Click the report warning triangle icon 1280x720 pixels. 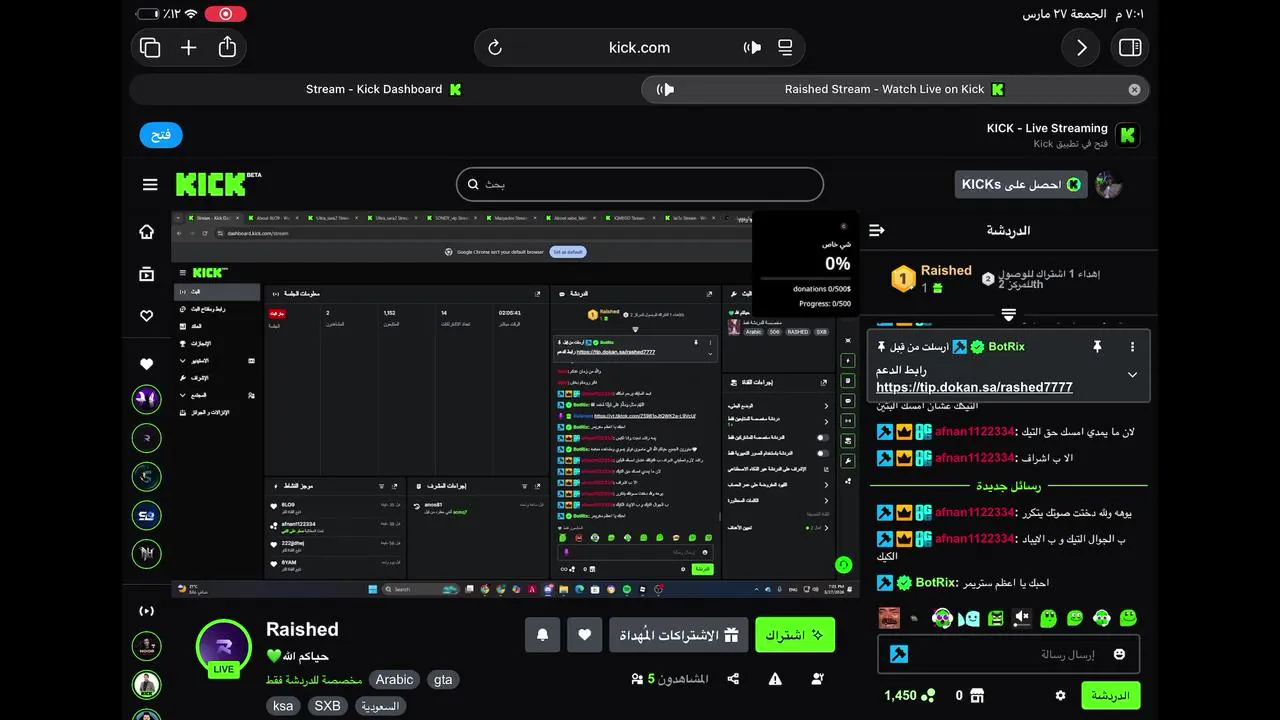(x=775, y=679)
